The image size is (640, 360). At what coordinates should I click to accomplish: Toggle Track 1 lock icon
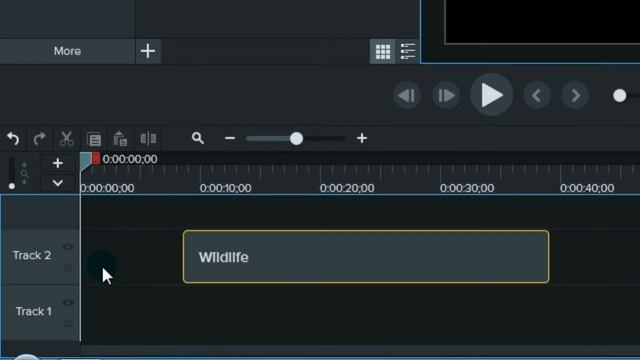coord(68,323)
